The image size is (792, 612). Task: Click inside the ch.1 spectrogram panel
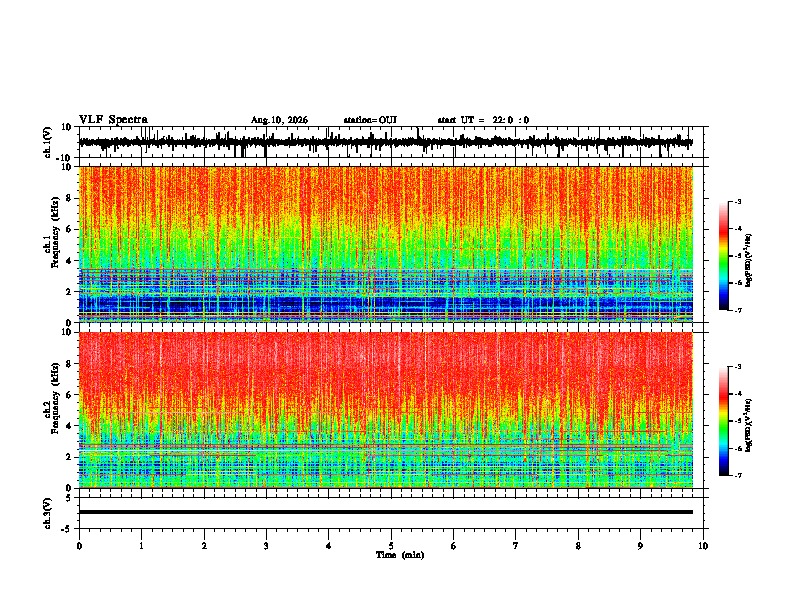[385, 244]
